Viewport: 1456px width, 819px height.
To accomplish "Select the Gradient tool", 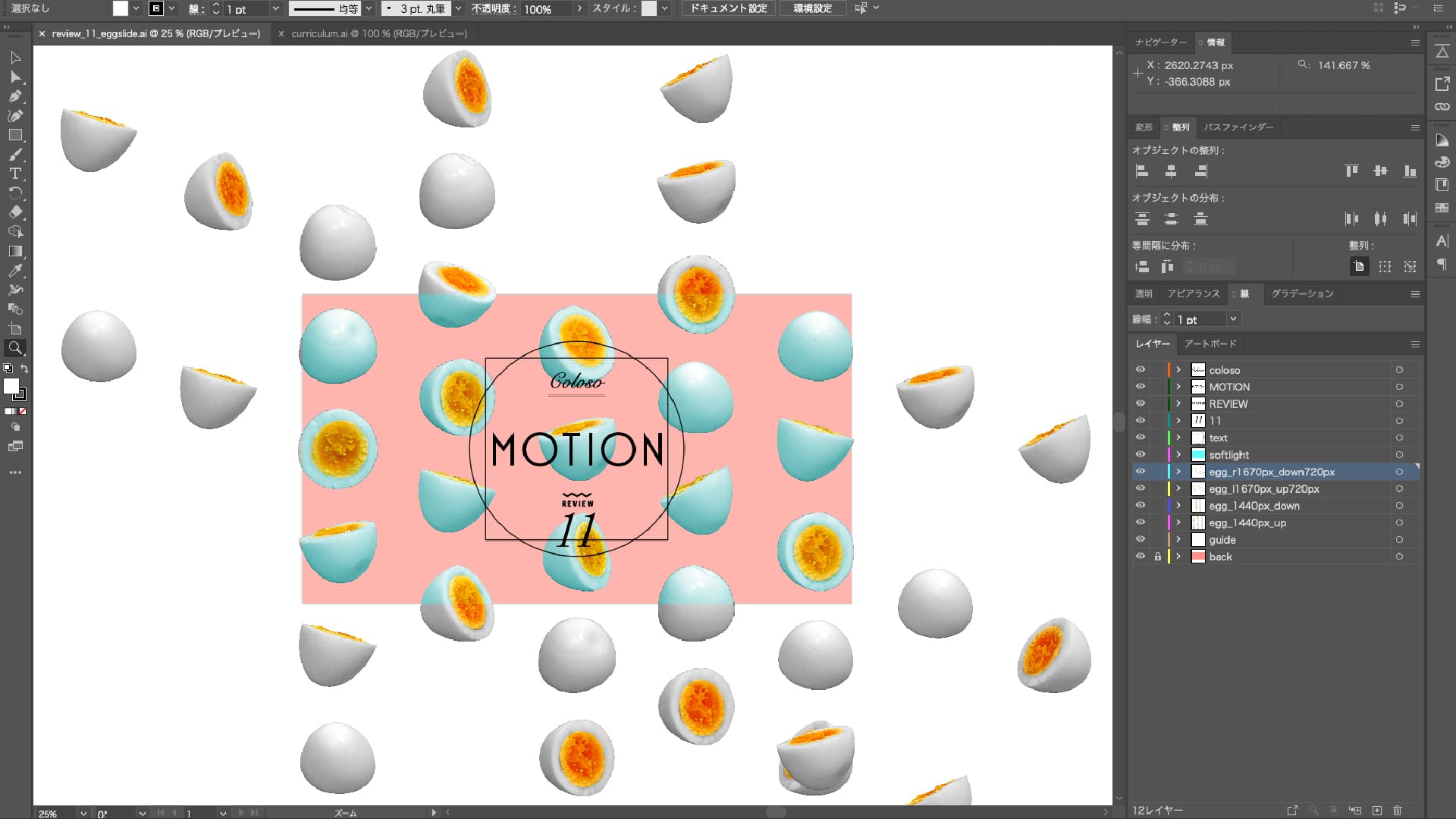I will [15, 251].
